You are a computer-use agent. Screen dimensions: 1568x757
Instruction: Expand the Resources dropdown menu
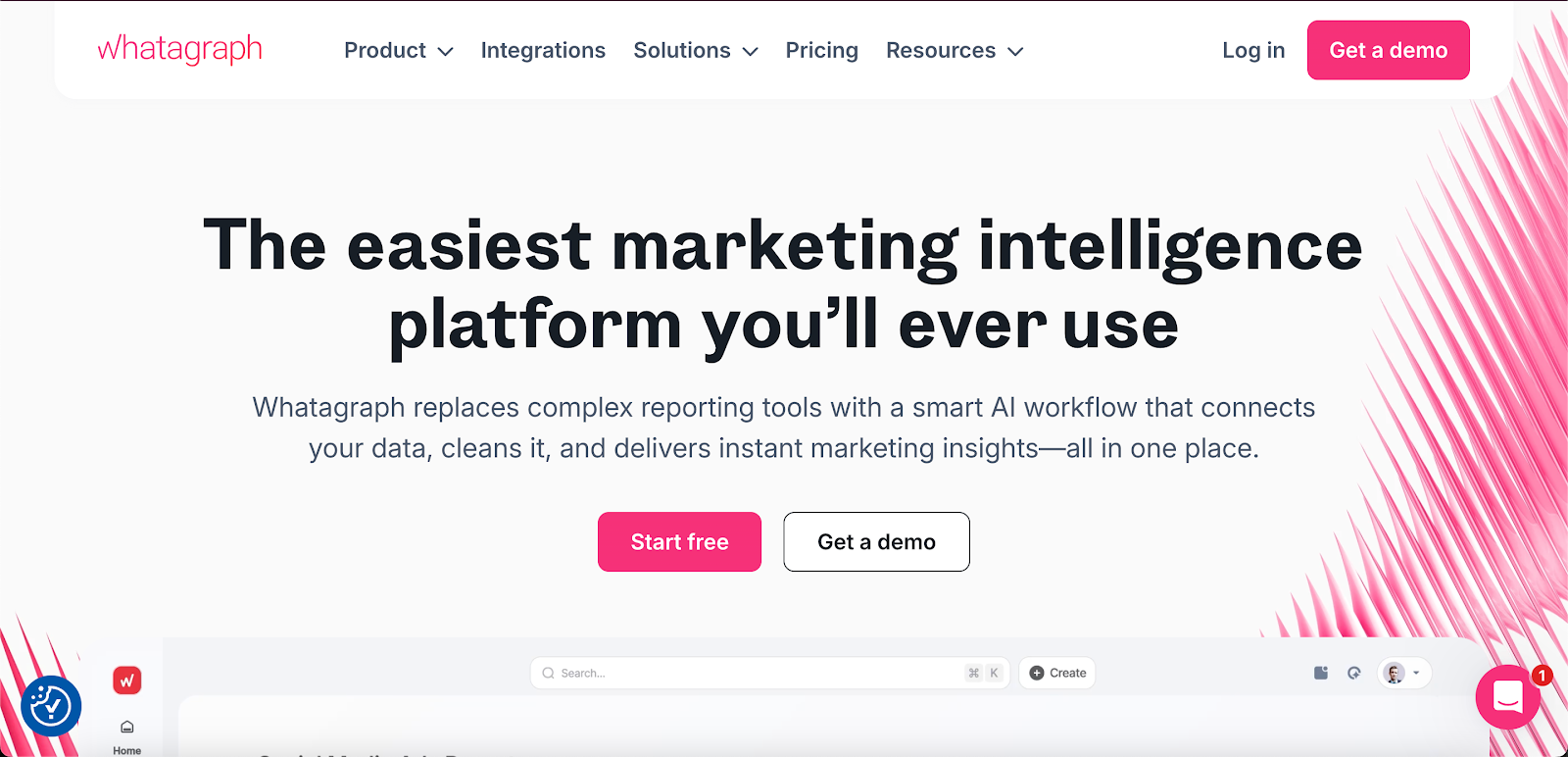[955, 51]
